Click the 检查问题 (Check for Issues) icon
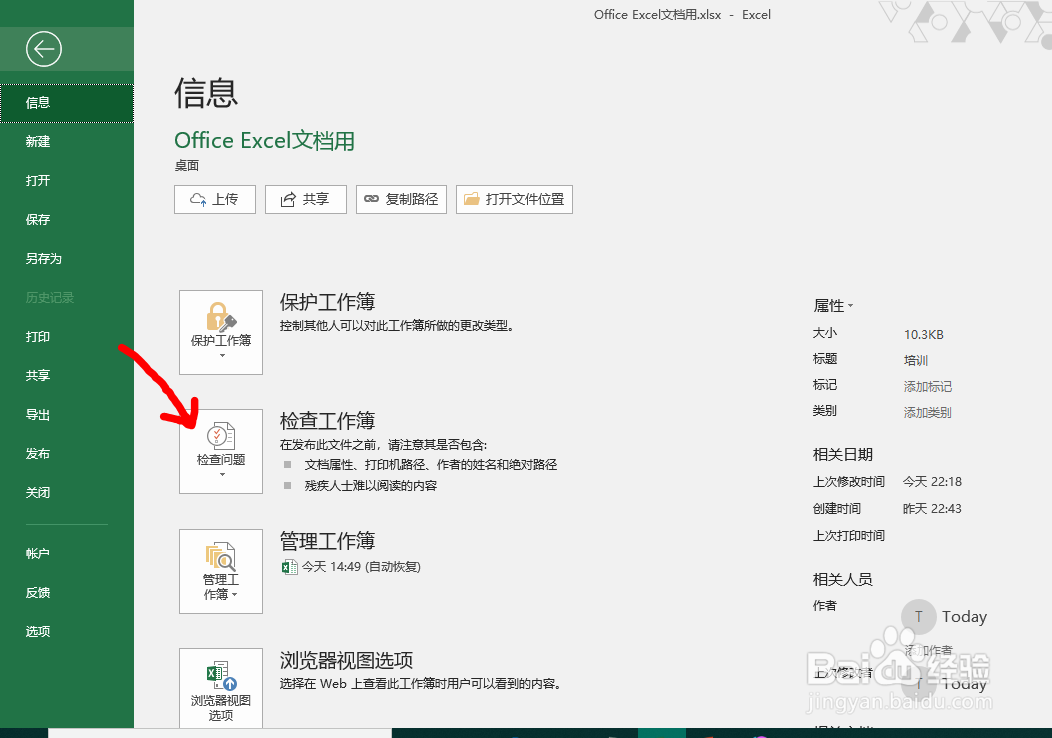Screen dimensions: 1052x738 (x=220, y=440)
